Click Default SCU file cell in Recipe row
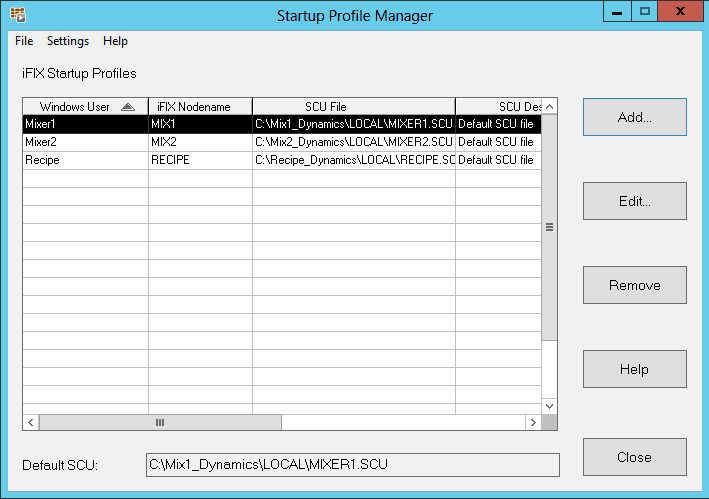The height and width of the screenshot is (499, 709). [498, 160]
